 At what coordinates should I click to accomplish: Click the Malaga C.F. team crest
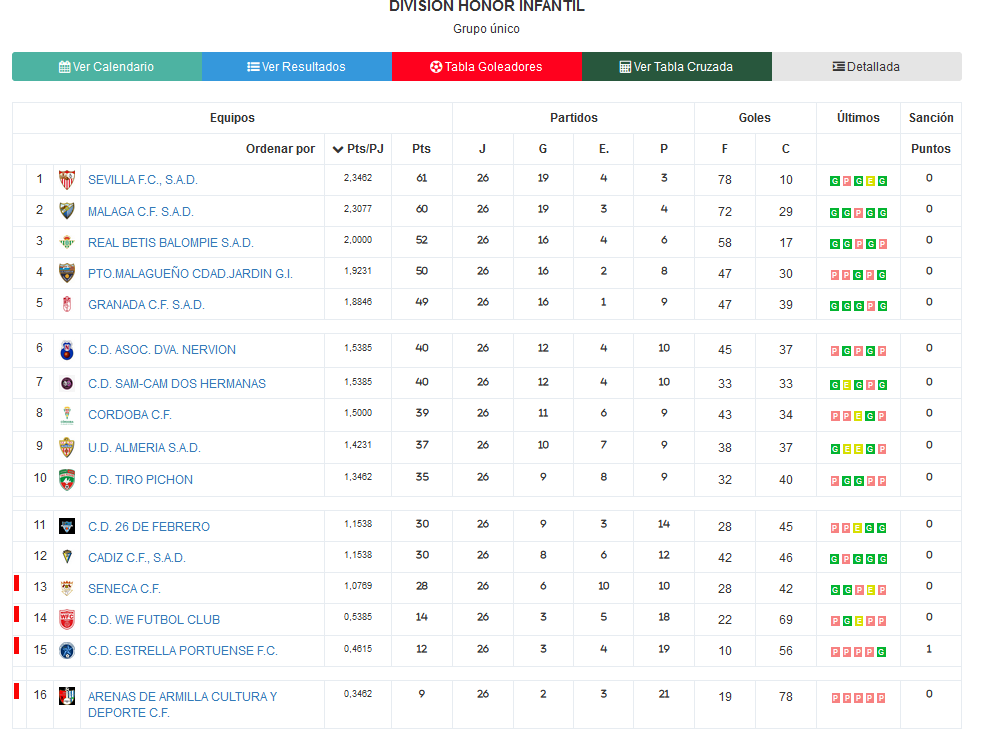click(66, 211)
